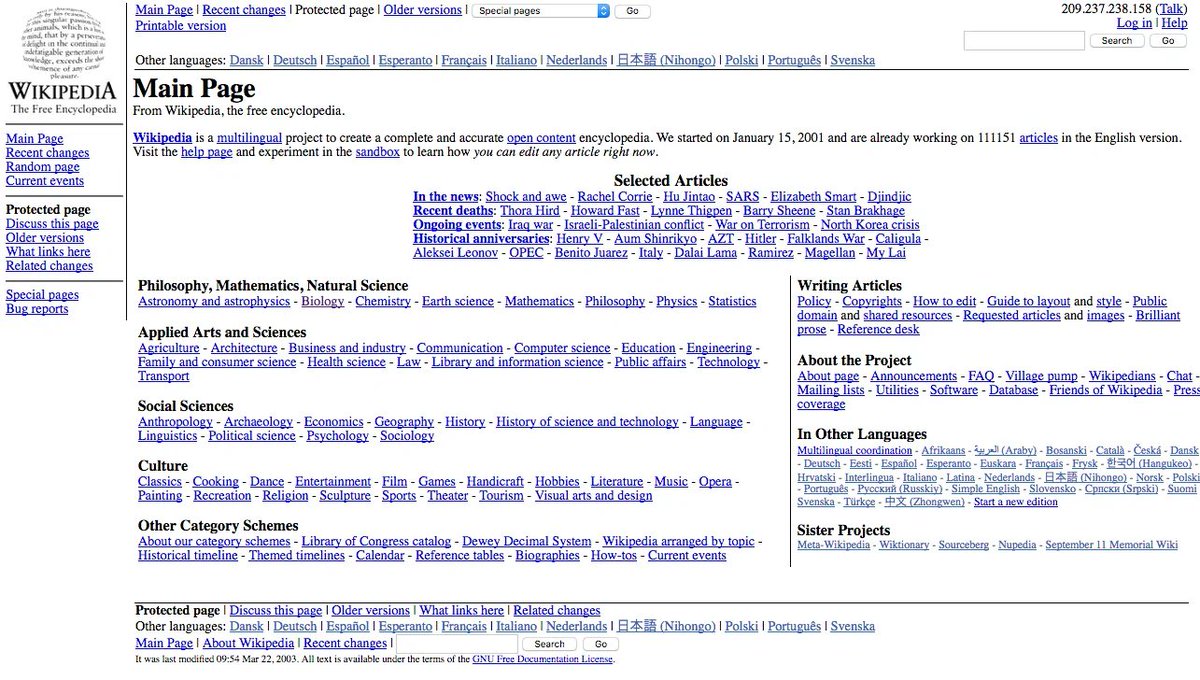Open the Historical timeline link
1200x680 pixels.
point(188,556)
